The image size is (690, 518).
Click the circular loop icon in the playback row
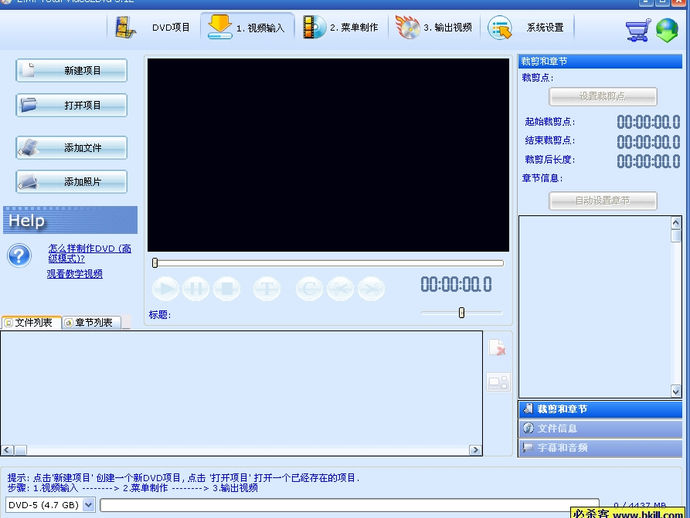[x=309, y=289]
